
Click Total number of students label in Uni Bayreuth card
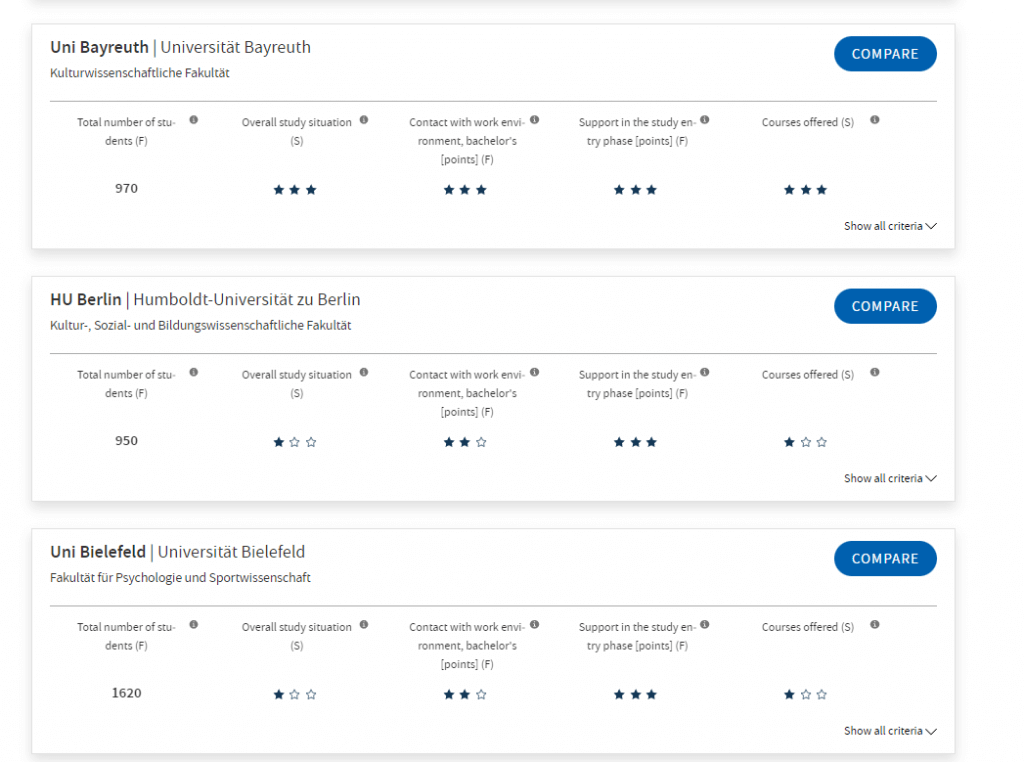click(x=126, y=131)
